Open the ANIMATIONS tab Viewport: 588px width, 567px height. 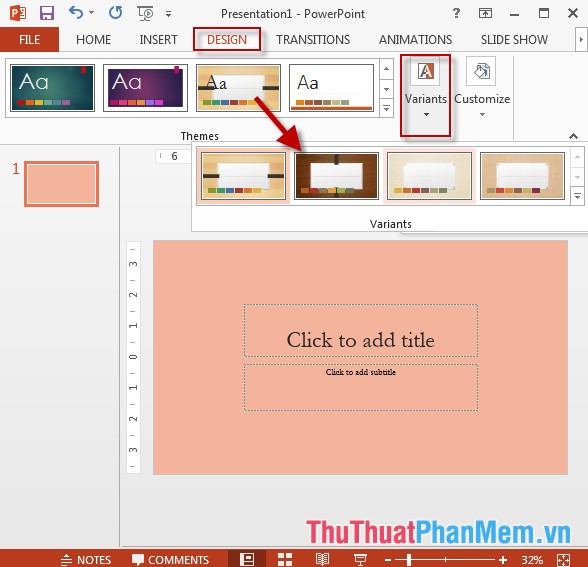pyautogui.click(x=416, y=39)
